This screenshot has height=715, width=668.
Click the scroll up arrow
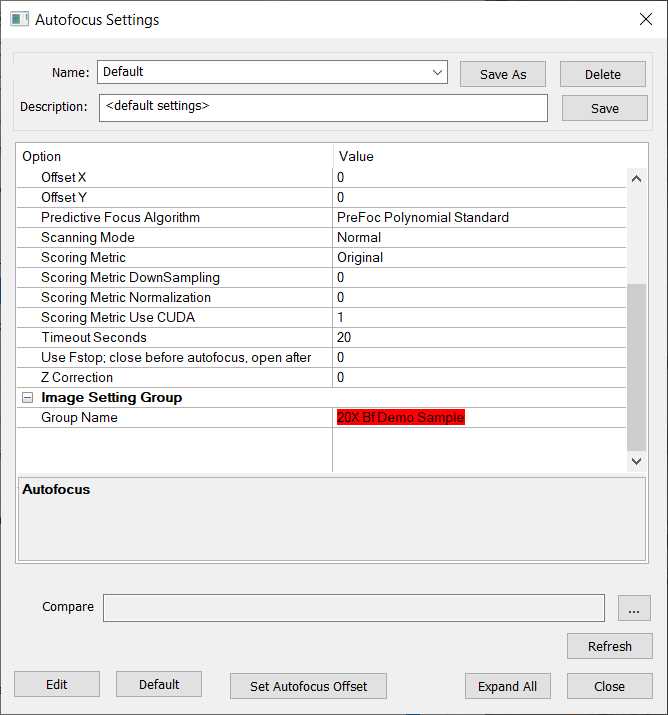coord(636,178)
